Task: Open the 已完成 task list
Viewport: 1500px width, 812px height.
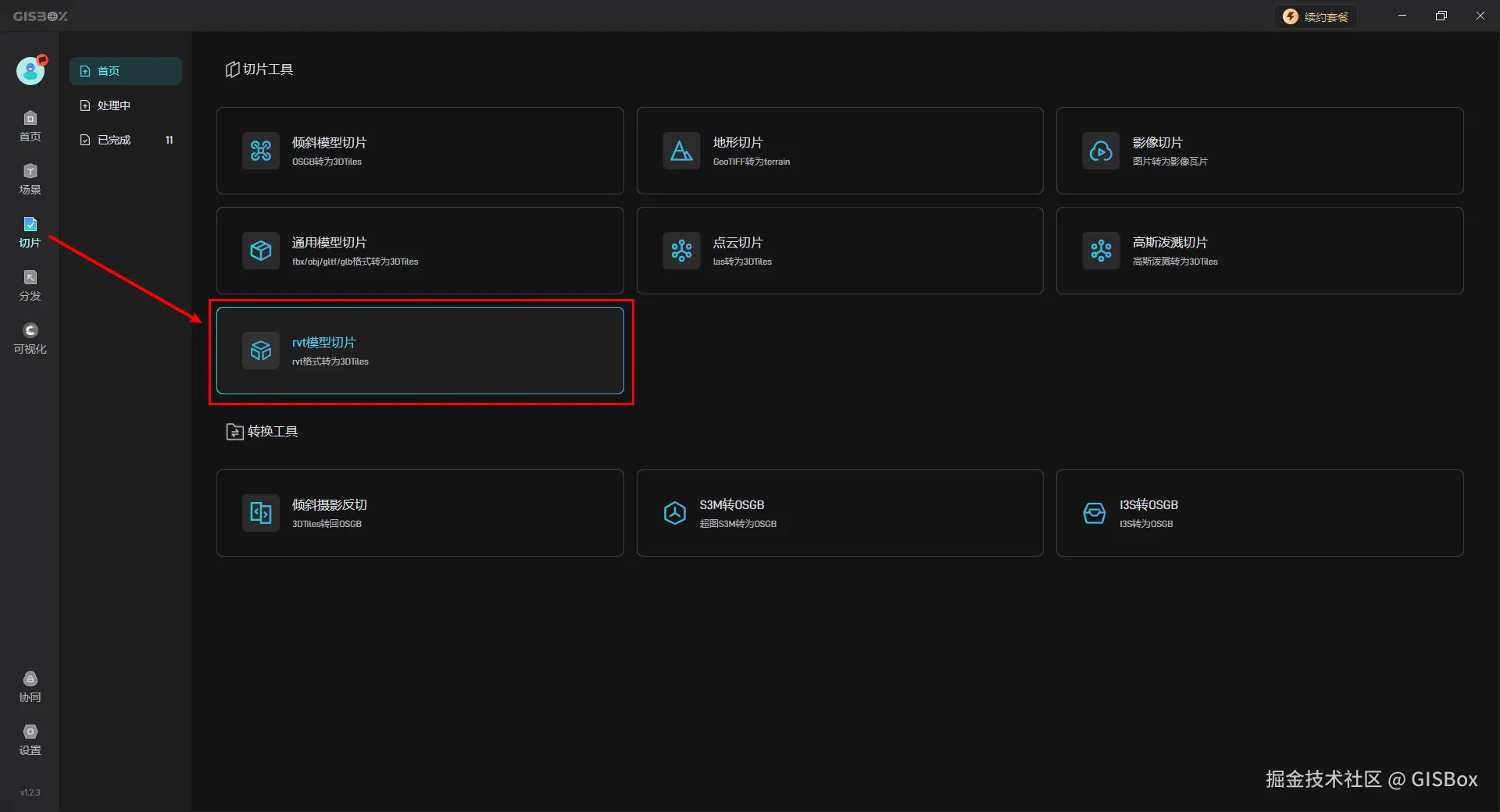Action: coord(126,140)
